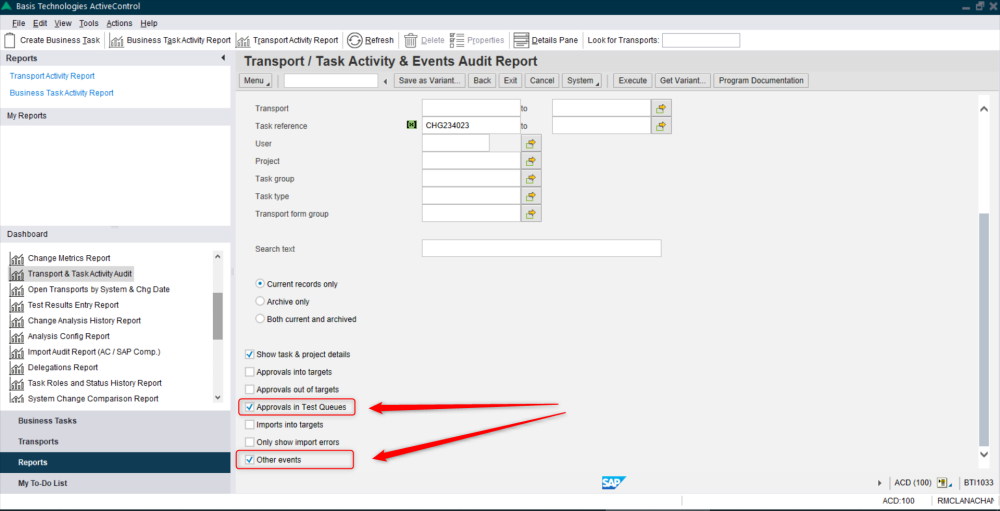This screenshot has width=1000, height=511.
Task: Click the Create Business Task icon
Action: tap(10, 40)
